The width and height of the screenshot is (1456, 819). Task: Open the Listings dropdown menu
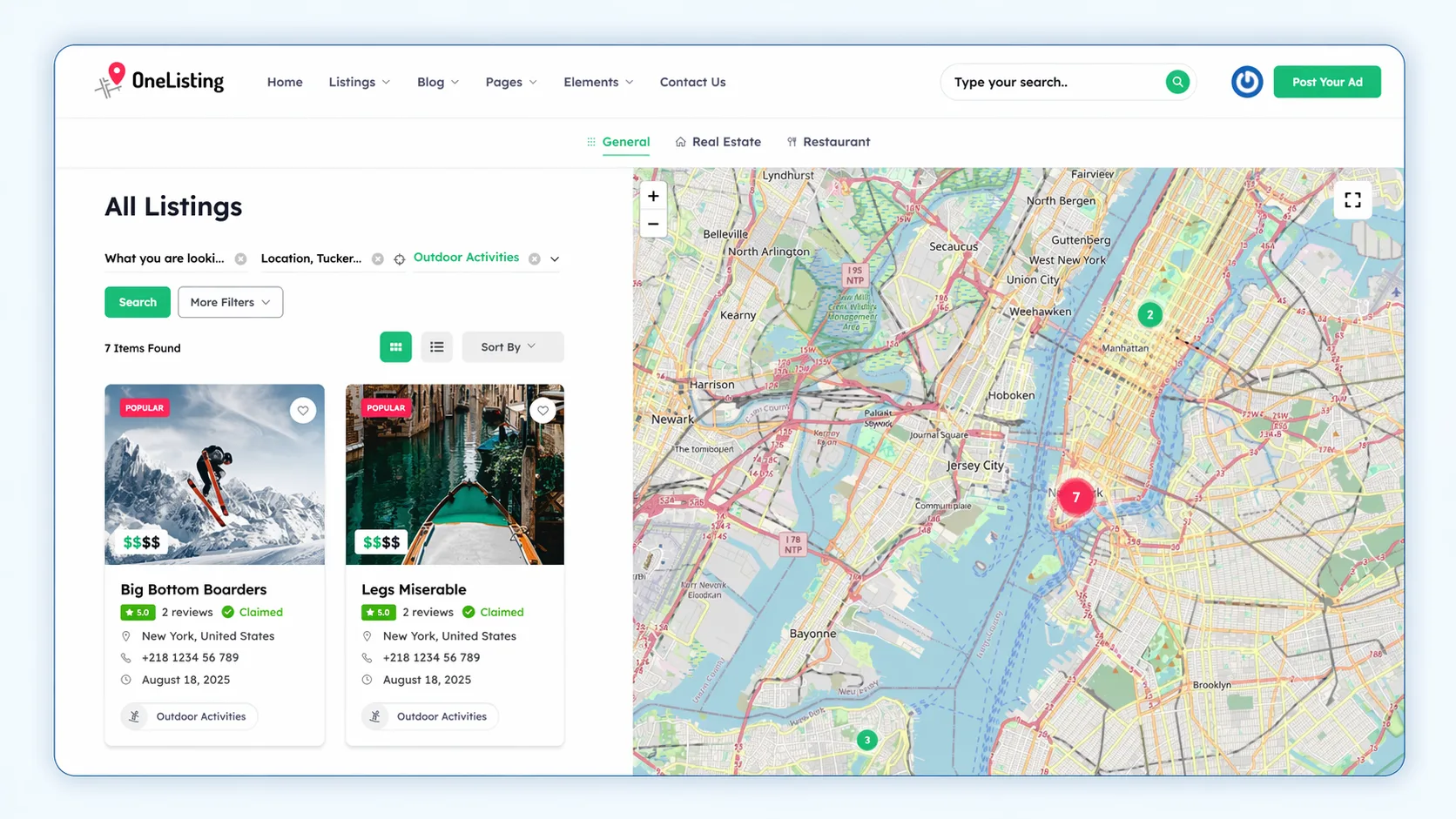(359, 82)
